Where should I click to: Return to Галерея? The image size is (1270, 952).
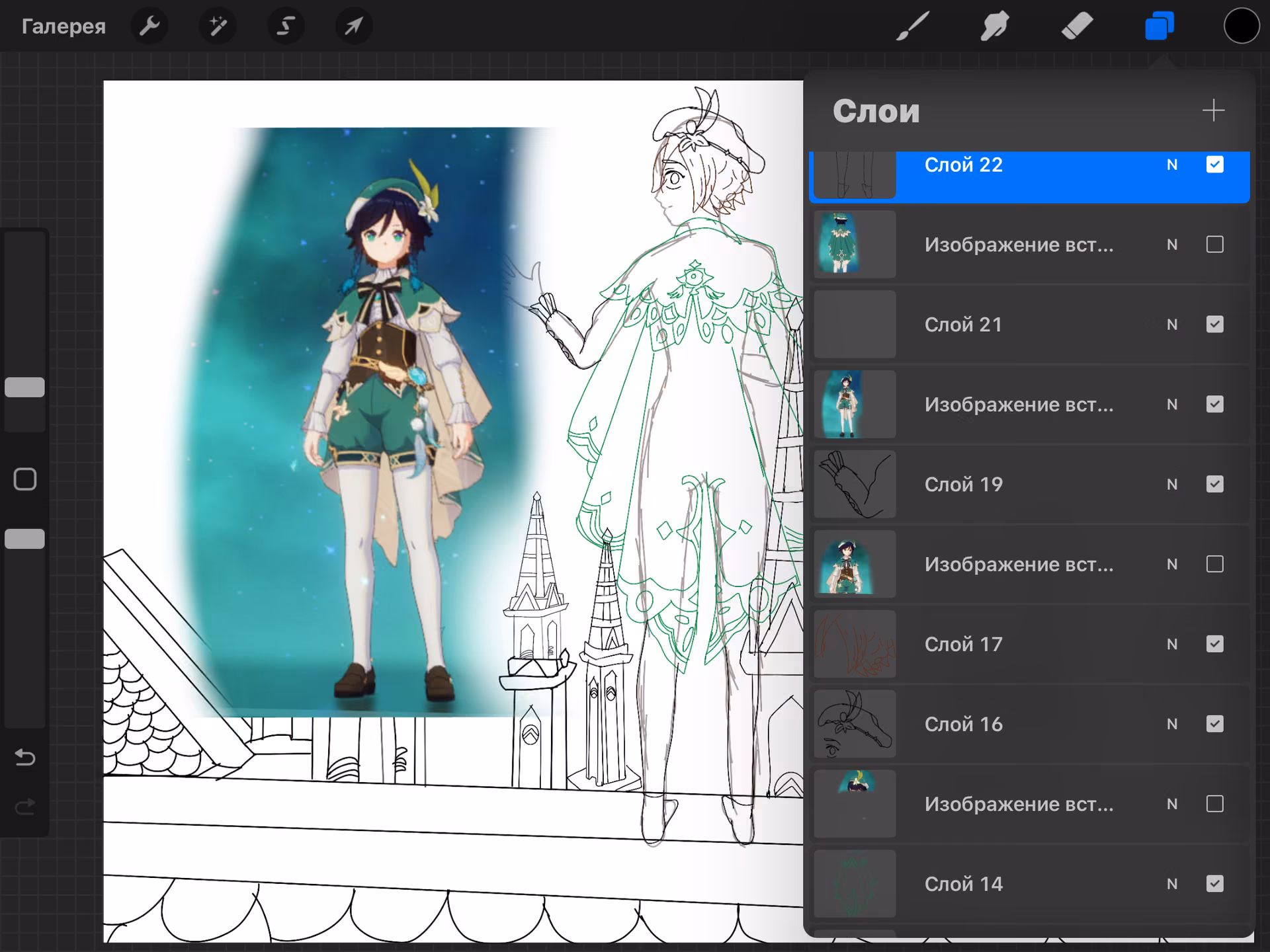pos(63,26)
